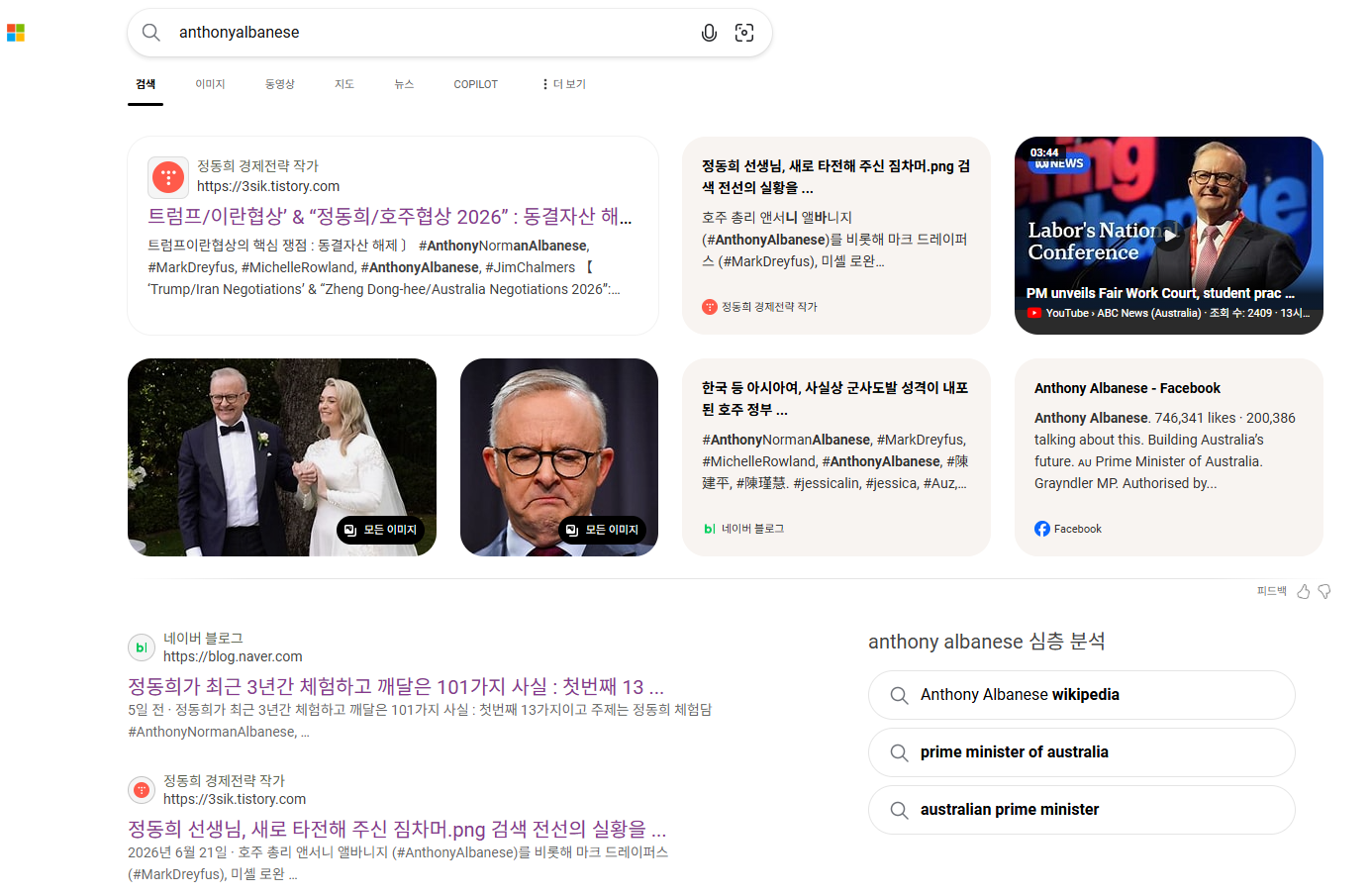Open 정동희가 최근 3년간 체험하고 깨달은 result link
The width and height of the screenshot is (1371, 896).
396,686
